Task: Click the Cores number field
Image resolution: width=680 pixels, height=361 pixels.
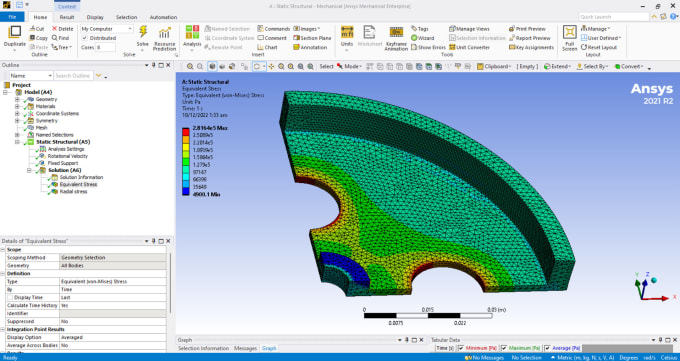Action: (x=105, y=47)
